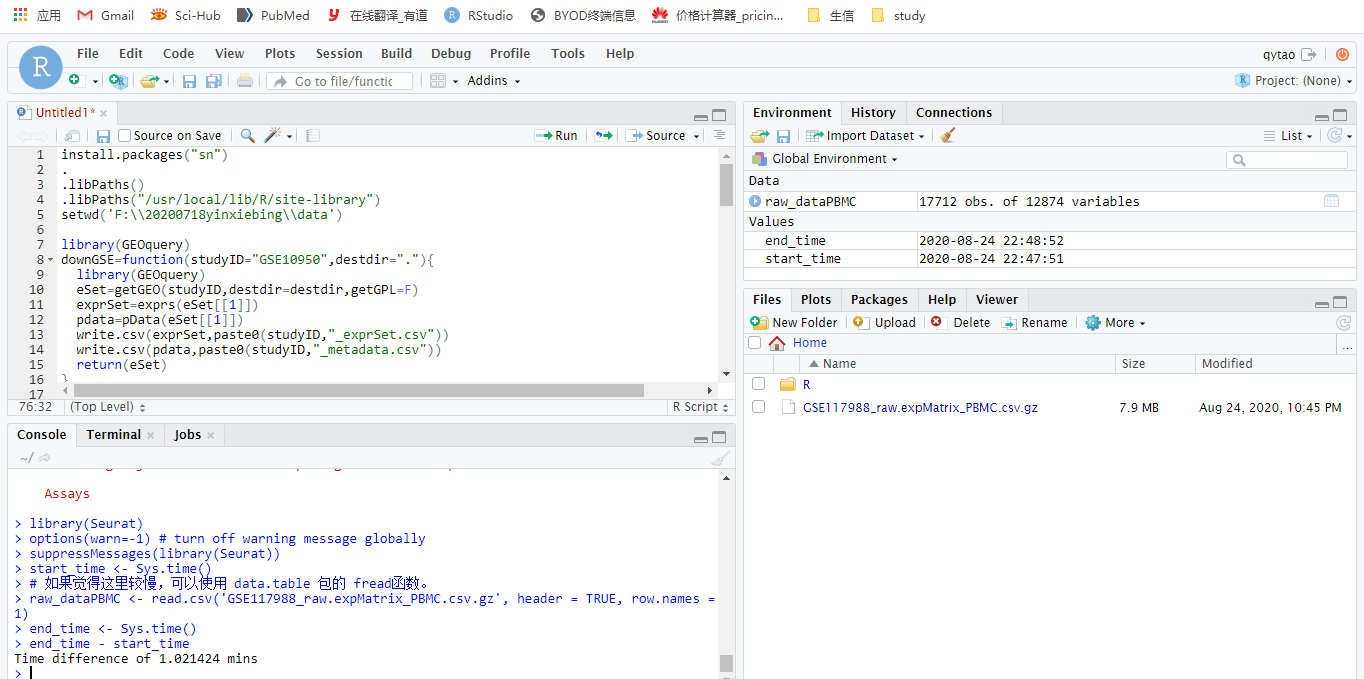Open GSE117988_raw.expMatrix_PBMC.csv.gz file link
This screenshot has width=1364, height=679.
[920, 407]
